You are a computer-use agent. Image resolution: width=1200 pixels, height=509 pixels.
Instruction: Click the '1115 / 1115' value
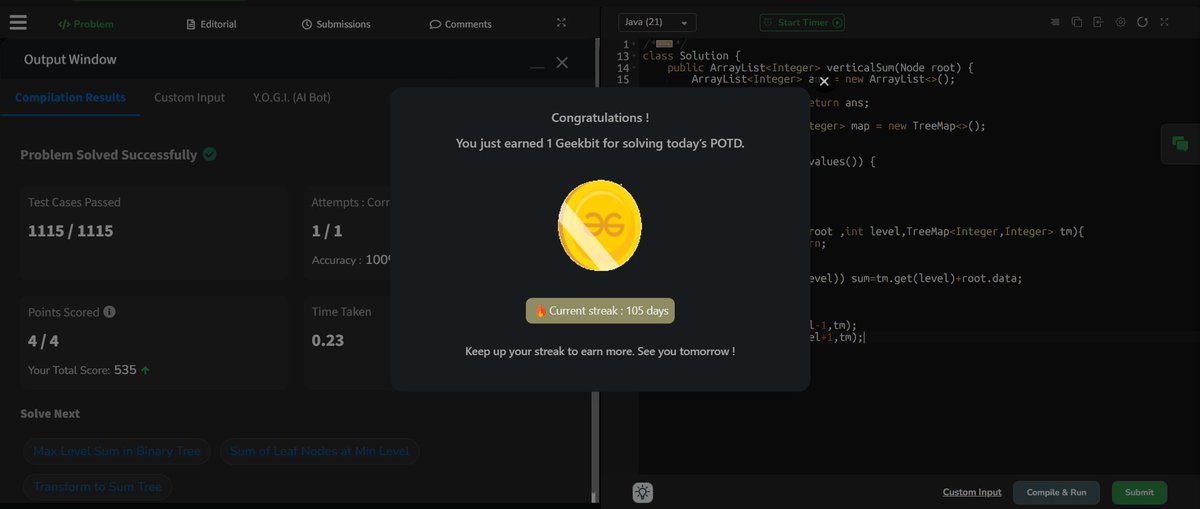coord(70,231)
